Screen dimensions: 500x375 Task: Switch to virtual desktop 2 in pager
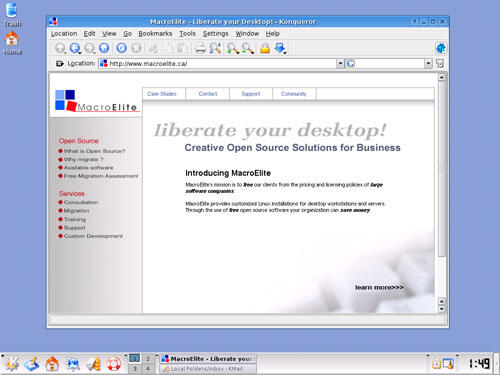pos(148,359)
